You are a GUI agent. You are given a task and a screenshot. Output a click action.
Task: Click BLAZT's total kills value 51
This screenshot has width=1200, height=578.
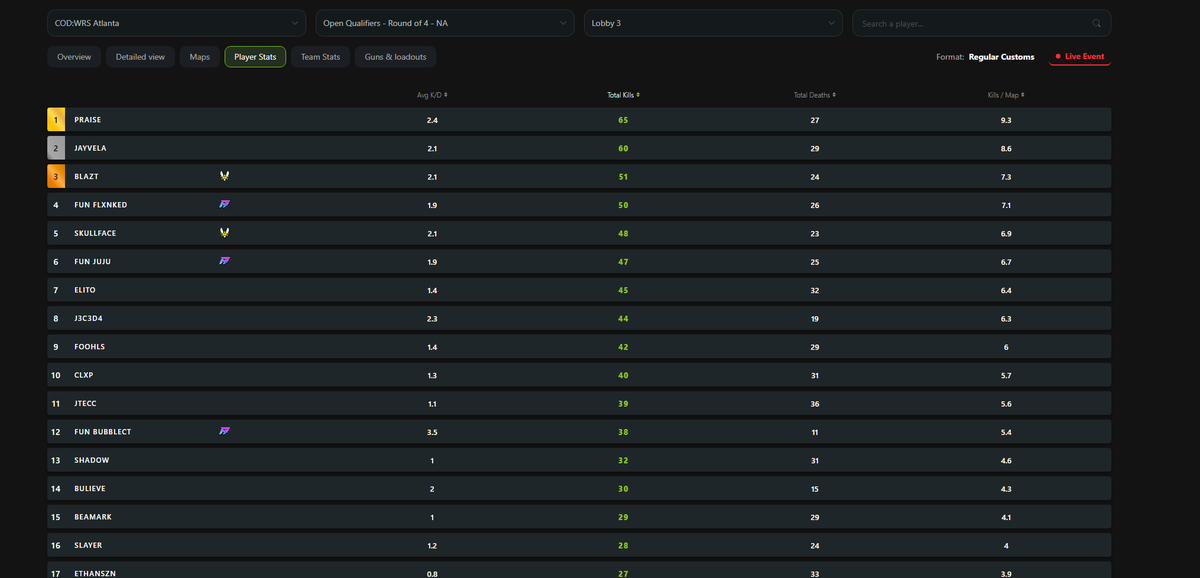pyautogui.click(x=623, y=176)
